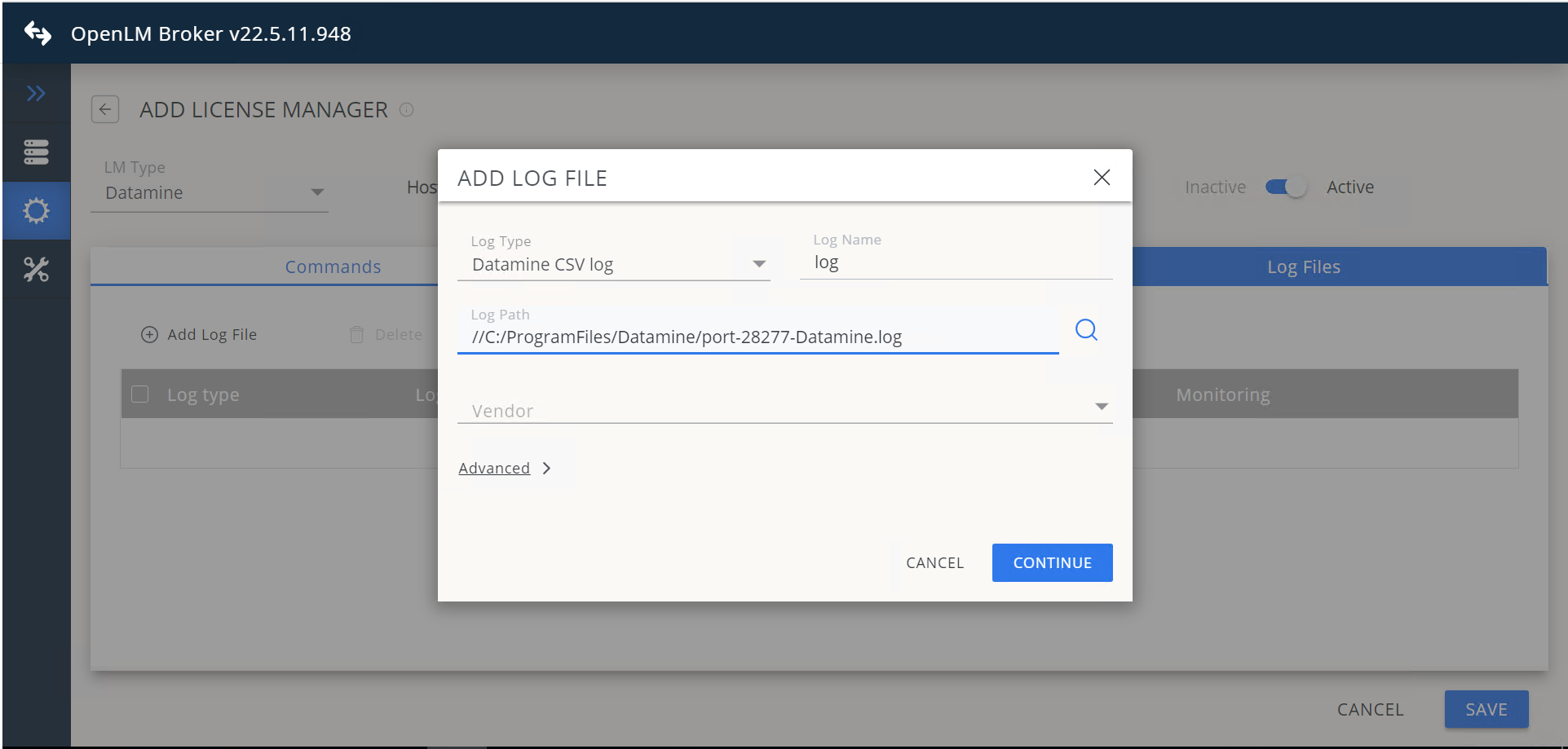Screen dimensions: 1568x749
Task: Check the select-all checkbox in Log type header
Action: pyautogui.click(x=140, y=394)
